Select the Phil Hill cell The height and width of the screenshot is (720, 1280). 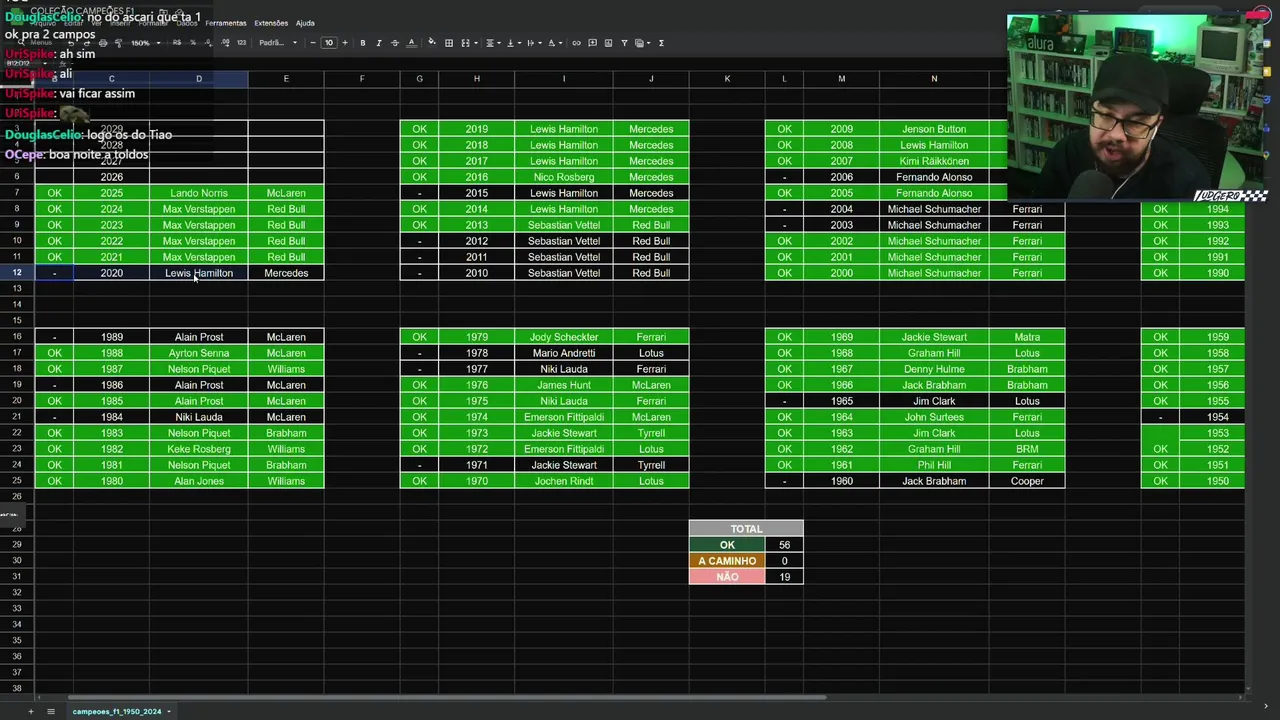[934, 465]
